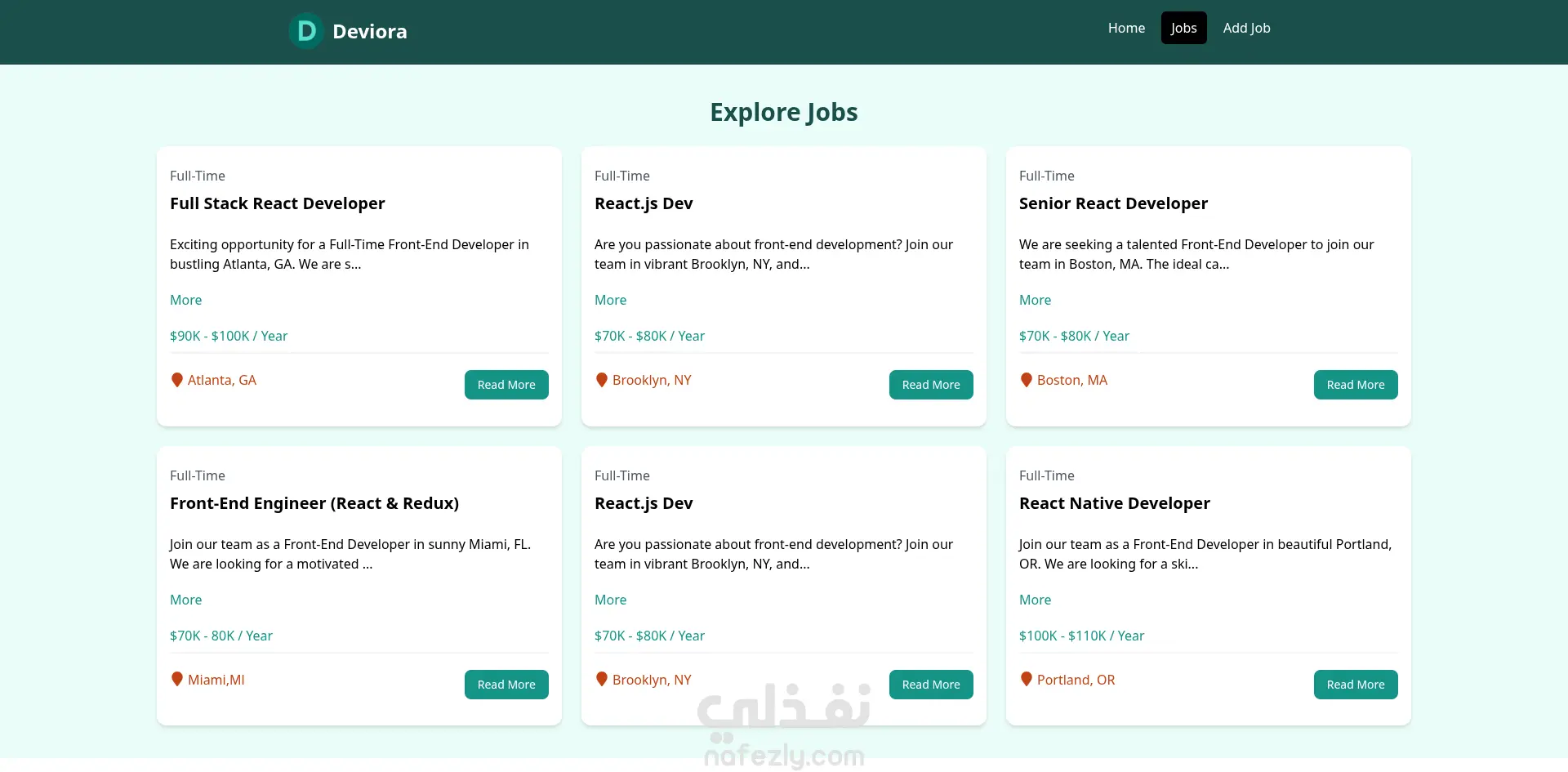The image size is (1568, 772).
Task: Go to the Home page
Action: tap(1126, 28)
